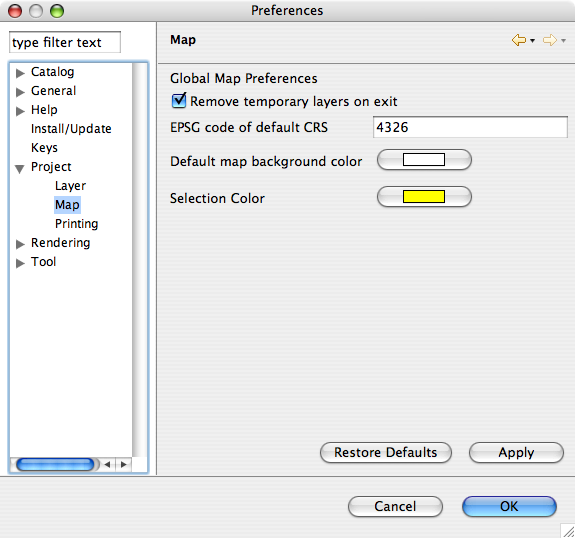Click the Restore Defaults button
Image resolution: width=575 pixels, height=538 pixels.
pyautogui.click(x=386, y=453)
